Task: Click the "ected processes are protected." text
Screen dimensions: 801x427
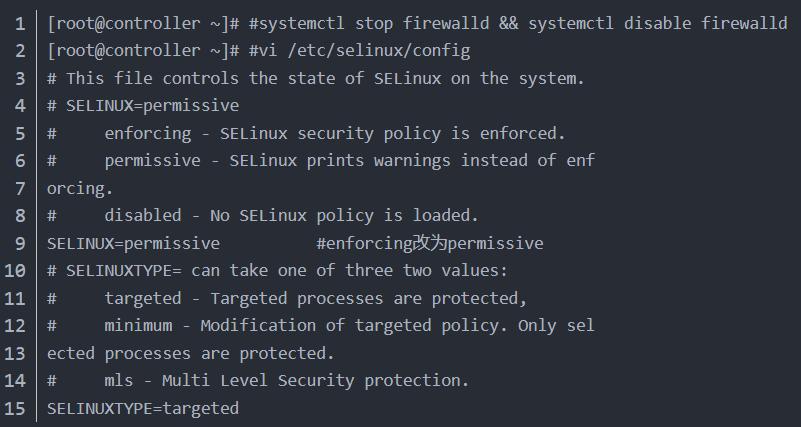Action: pos(190,353)
